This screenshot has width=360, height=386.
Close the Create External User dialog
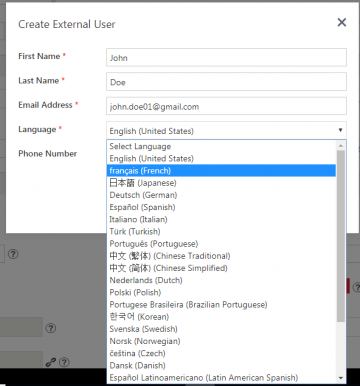(x=342, y=23)
